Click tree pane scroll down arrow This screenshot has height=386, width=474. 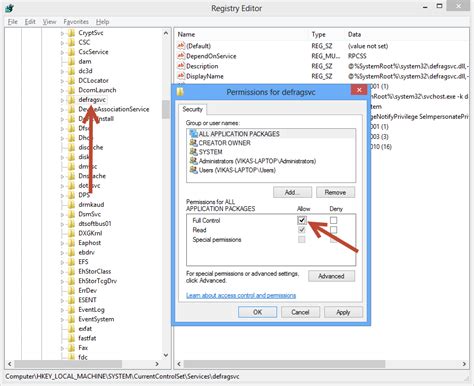(166, 355)
